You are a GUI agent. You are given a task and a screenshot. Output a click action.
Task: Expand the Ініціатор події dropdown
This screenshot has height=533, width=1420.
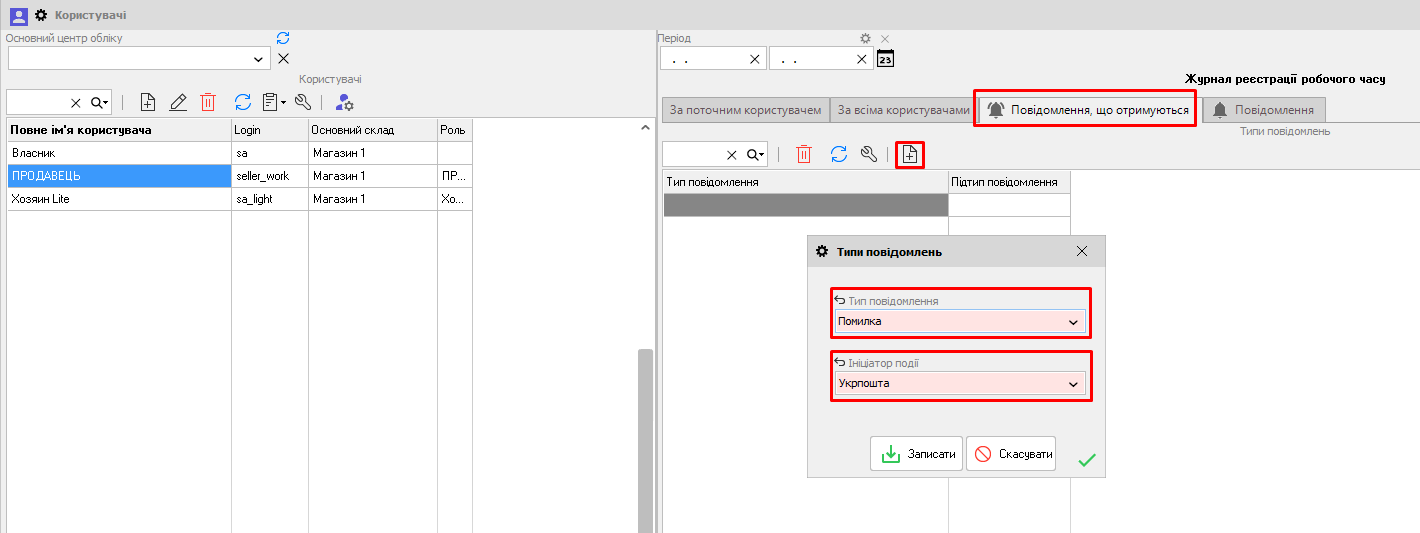(1073, 384)
